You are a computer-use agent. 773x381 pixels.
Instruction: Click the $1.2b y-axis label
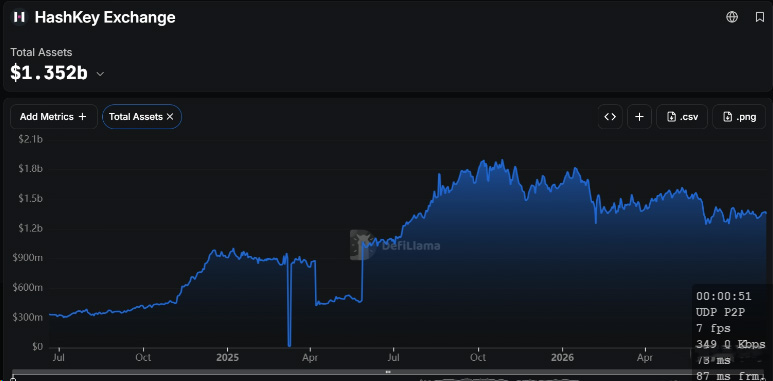tap(31, 229)
